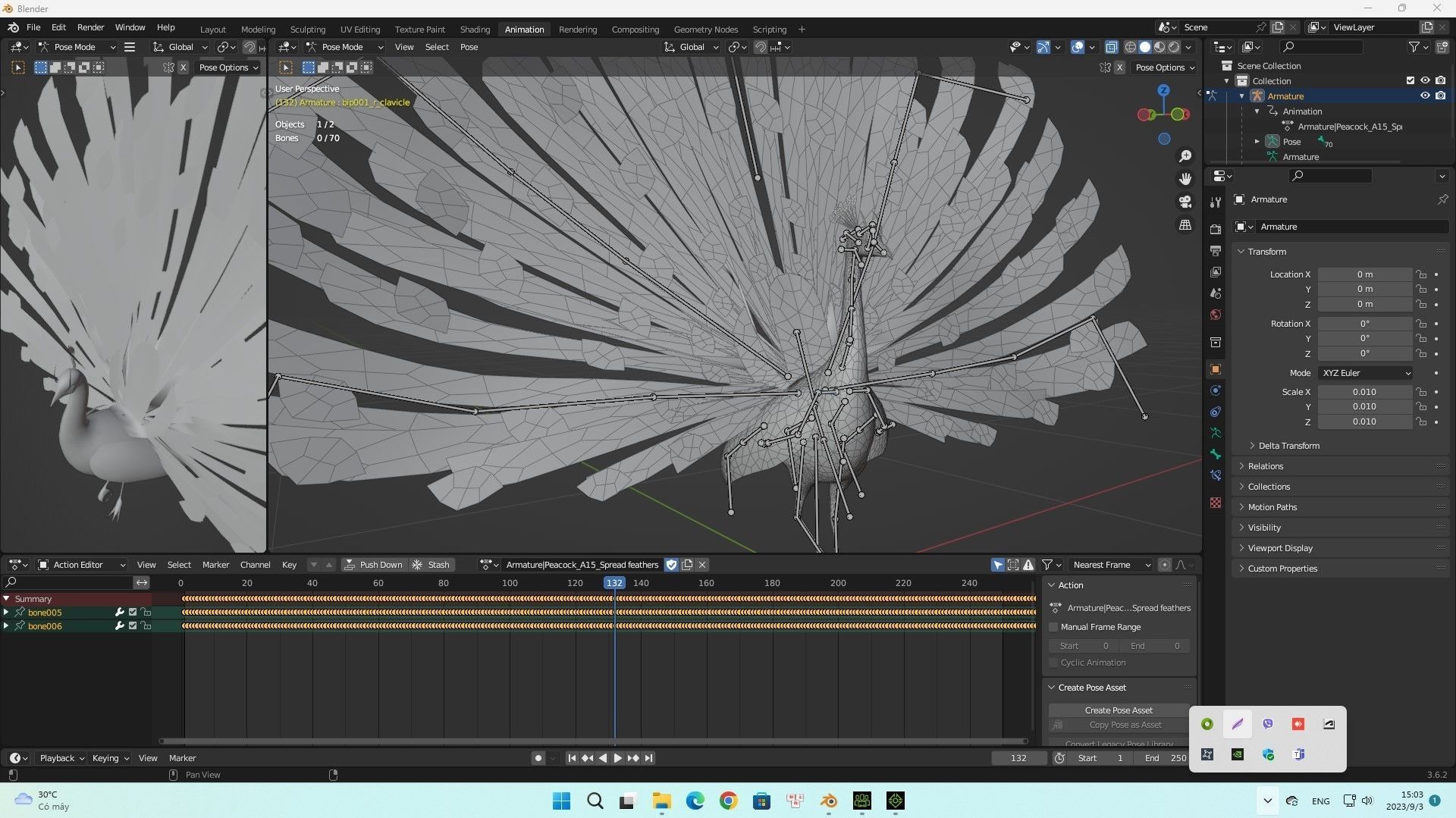Open the Nearest Frame snapping dropdown
The width and height of the screenshot is (1456, 818).
1110,565
